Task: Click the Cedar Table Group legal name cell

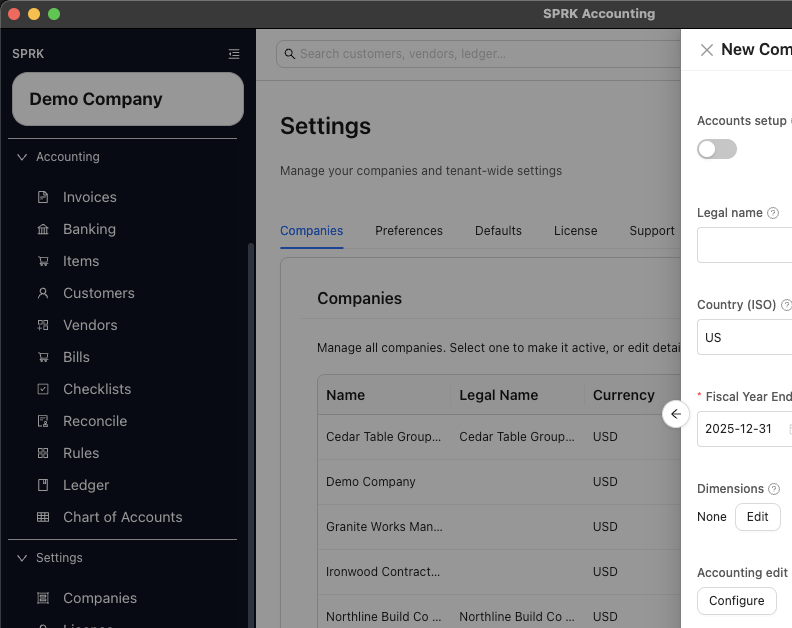Action: [x=517, y=437]
